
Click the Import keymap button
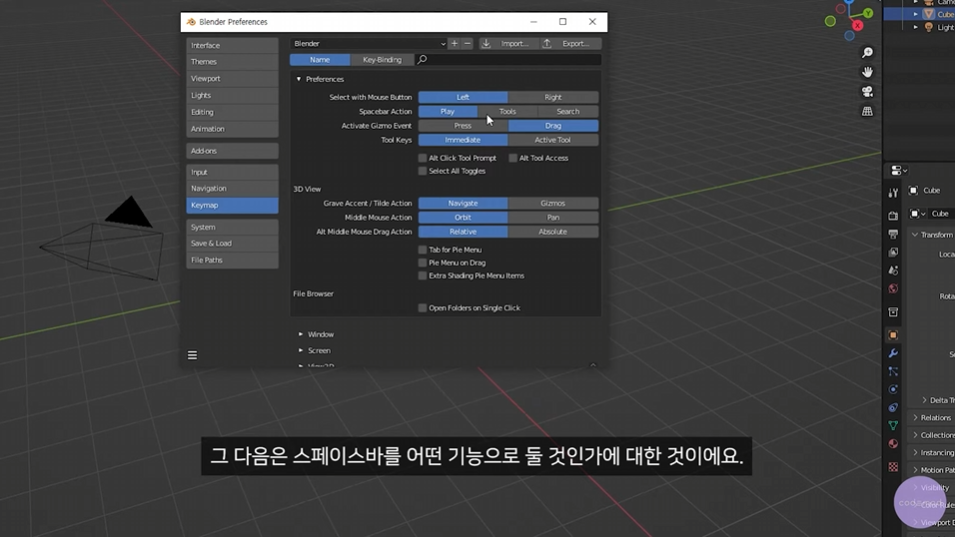508,44
